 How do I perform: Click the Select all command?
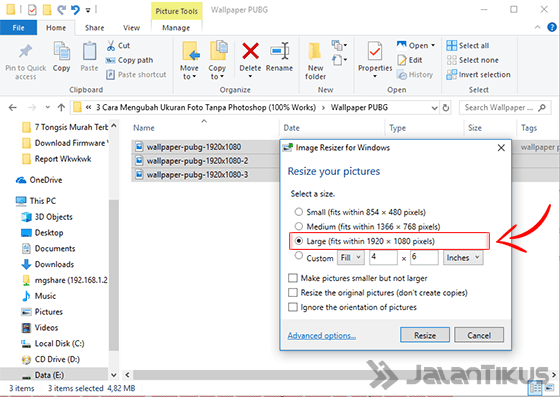468,46
